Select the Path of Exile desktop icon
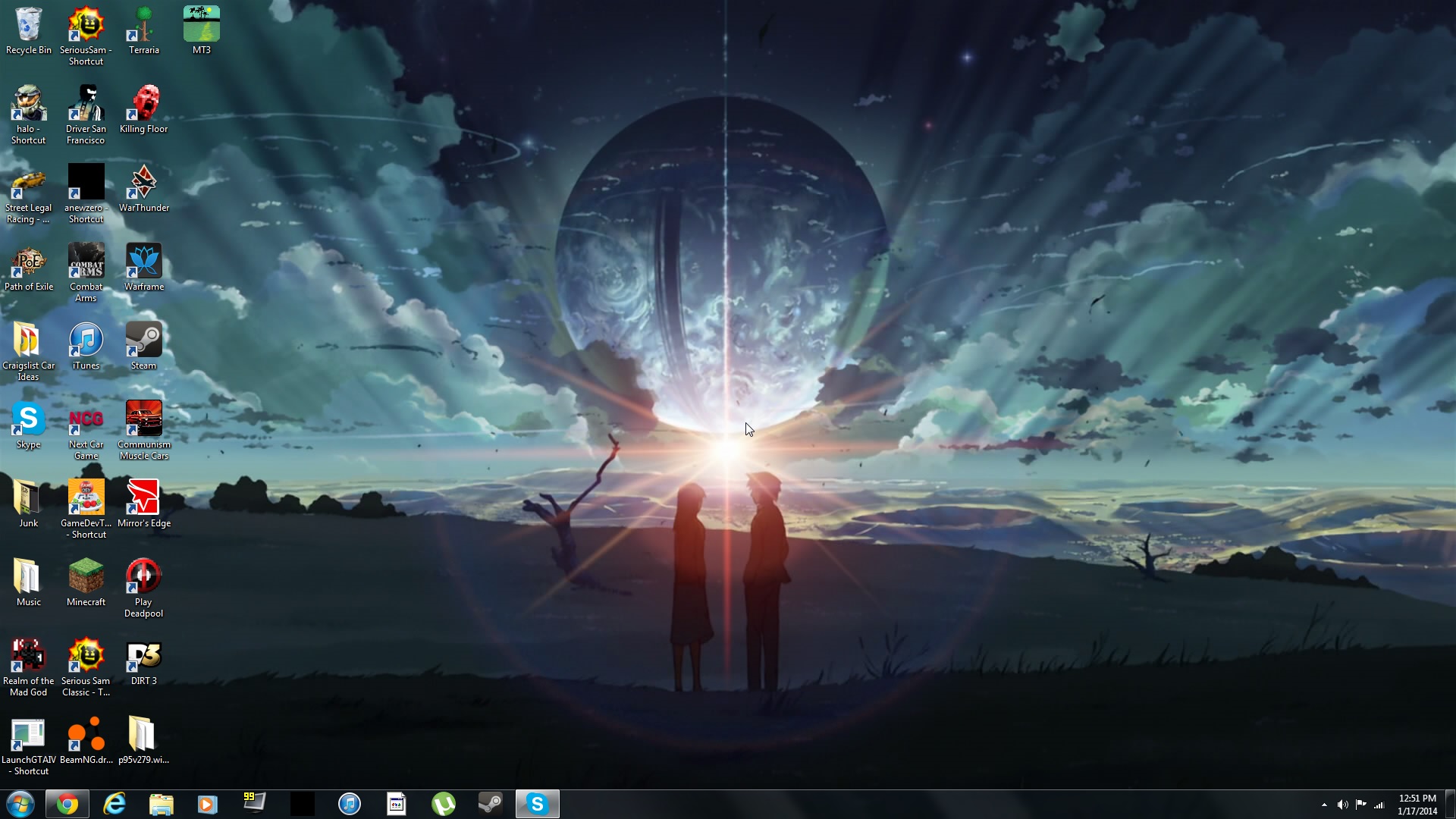The width and height of the screenshot is (1456, 819). pyautogui.click(x=29, y=268)
